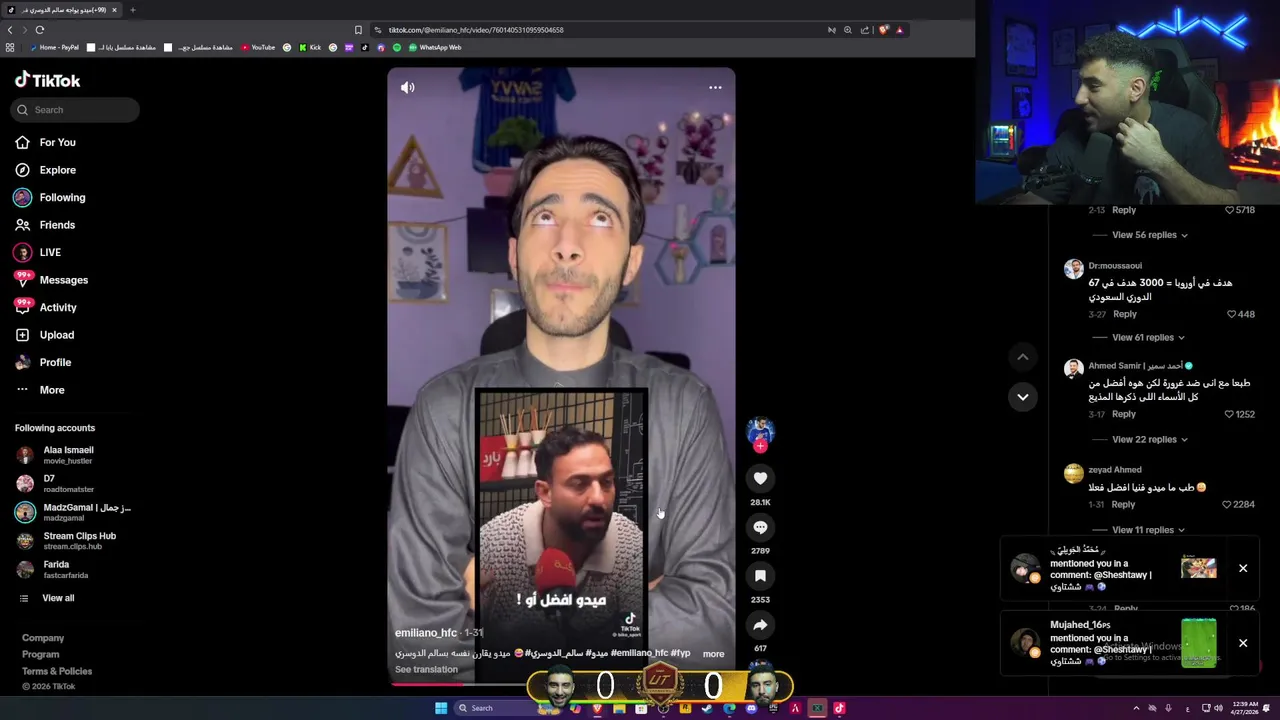Click the TikTok logo in the sidebar
1280x720 pixels.
pyautogui.click(x=47, y=80)
